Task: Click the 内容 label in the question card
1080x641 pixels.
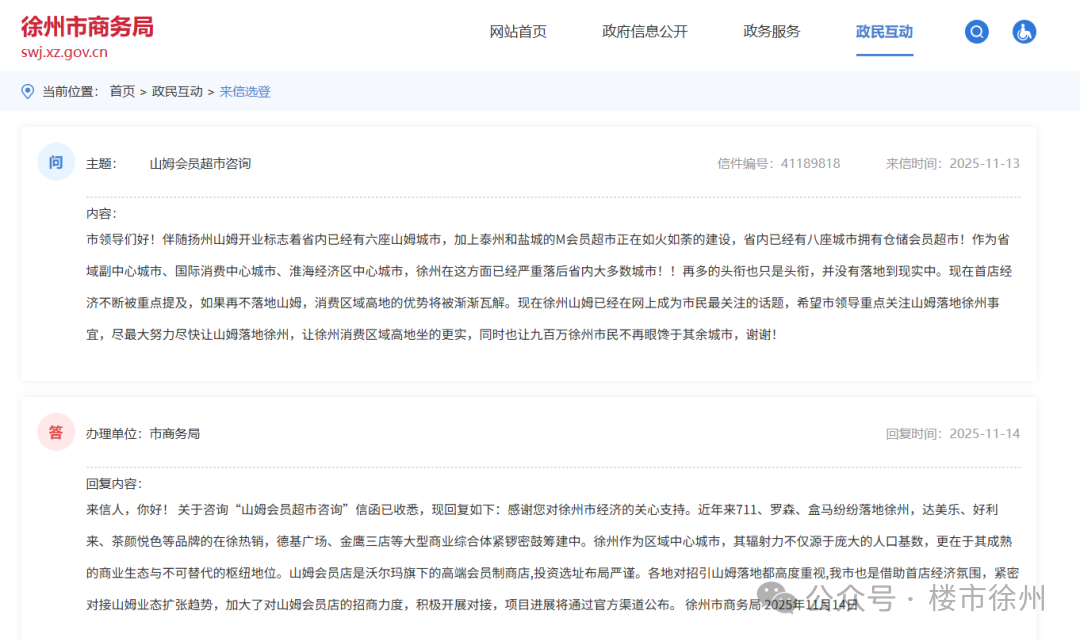Action: point(101,214)
